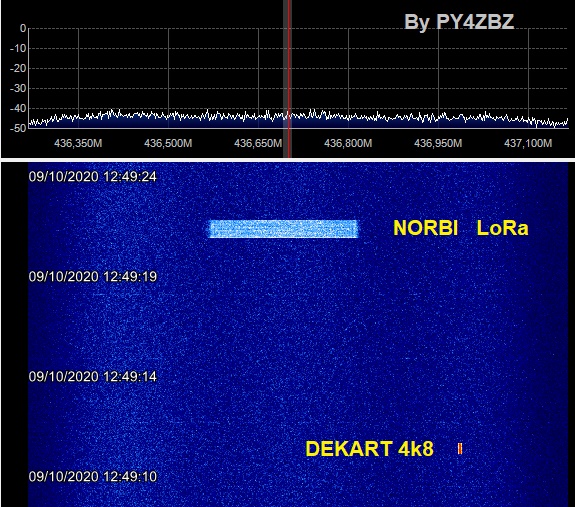Viewport: 575px width, 507px height.
Task: Click the 12:49:10 waterfall timestamp
Action: tap(93, 477)
